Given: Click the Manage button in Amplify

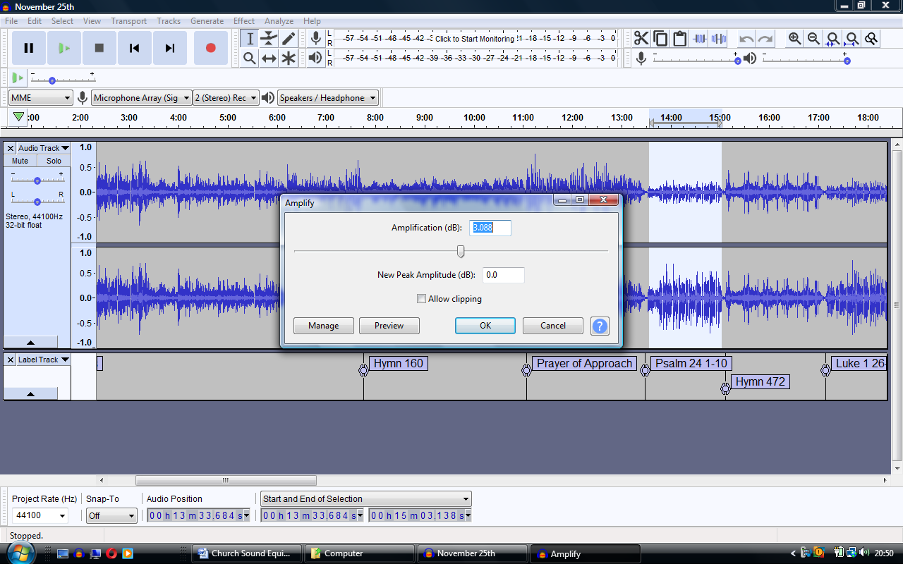Looking at the screenshot, I should 323,326.
